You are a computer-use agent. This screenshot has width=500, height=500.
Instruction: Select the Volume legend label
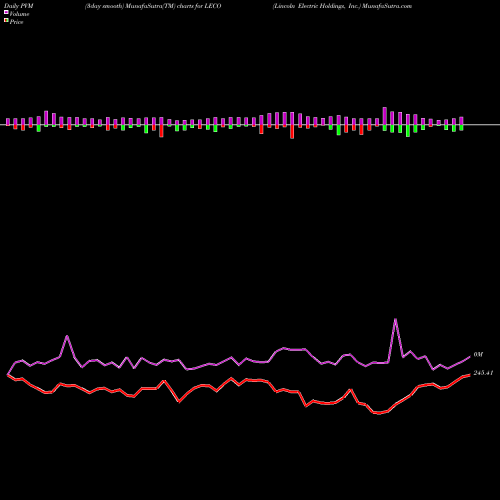pyautogui.click(x=19, y=14)
